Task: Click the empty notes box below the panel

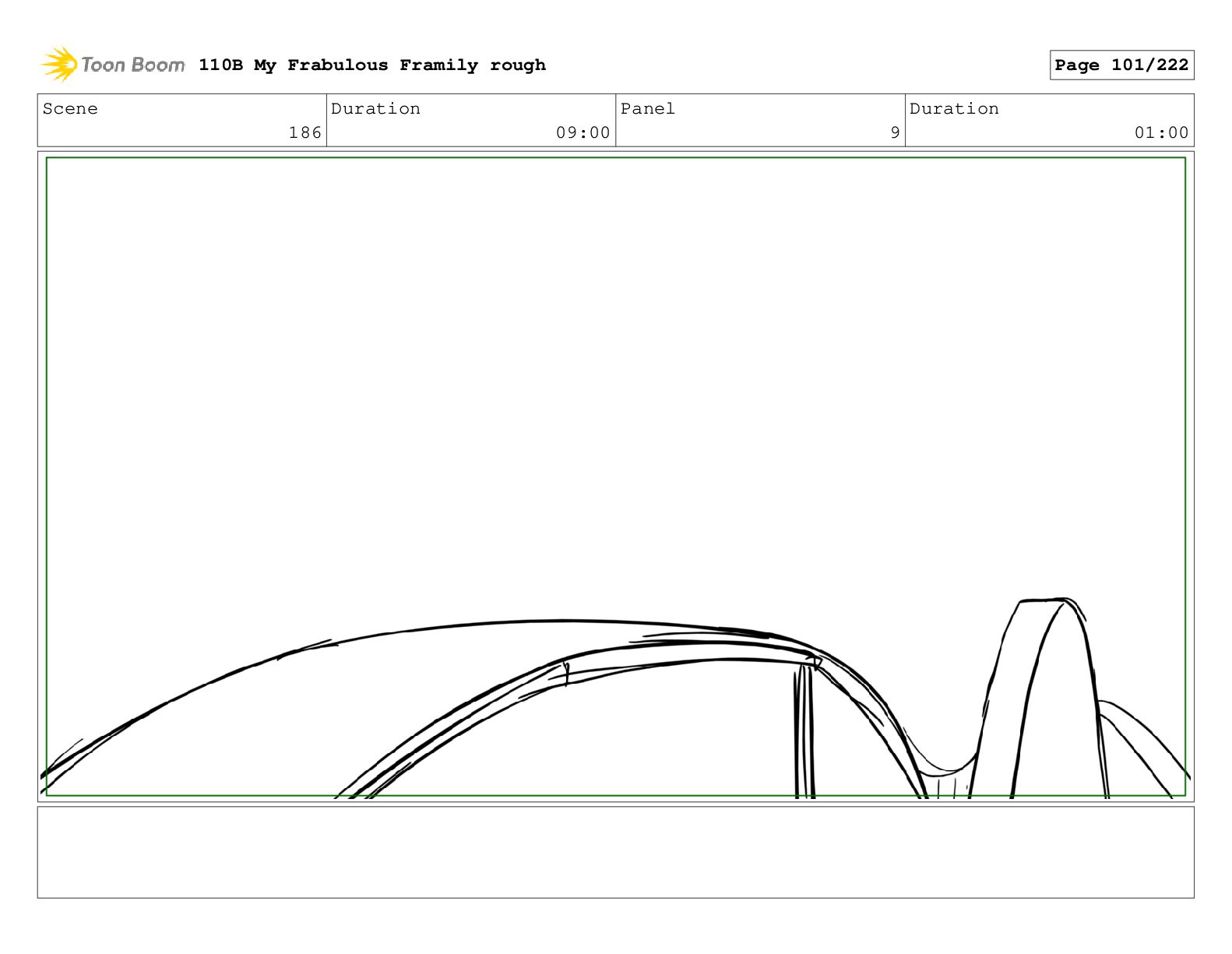Action: click(x=616, y=852)
